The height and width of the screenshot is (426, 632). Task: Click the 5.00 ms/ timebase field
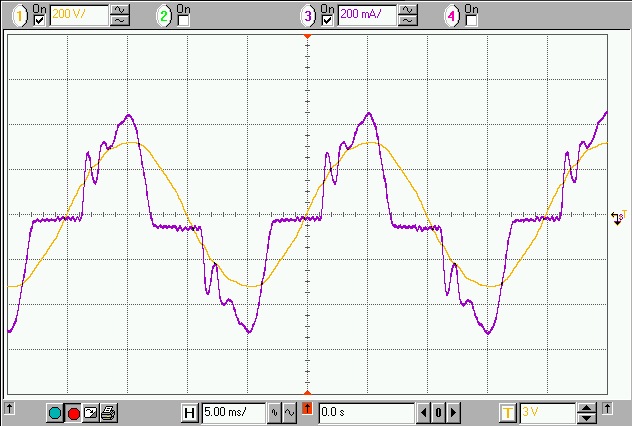point(232,412)
